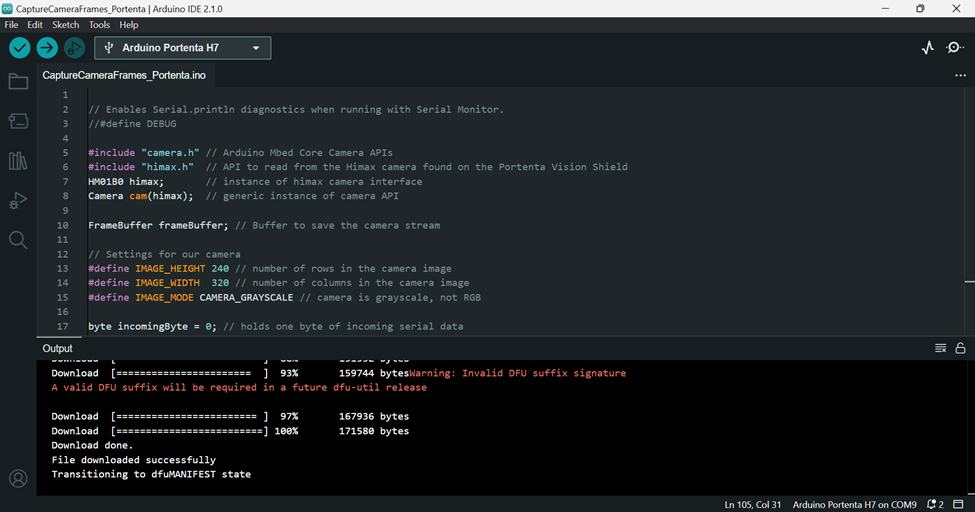The image size is (975, 512).
Task: Click the 100% download progress line
Action: click(x=230, y=431)
